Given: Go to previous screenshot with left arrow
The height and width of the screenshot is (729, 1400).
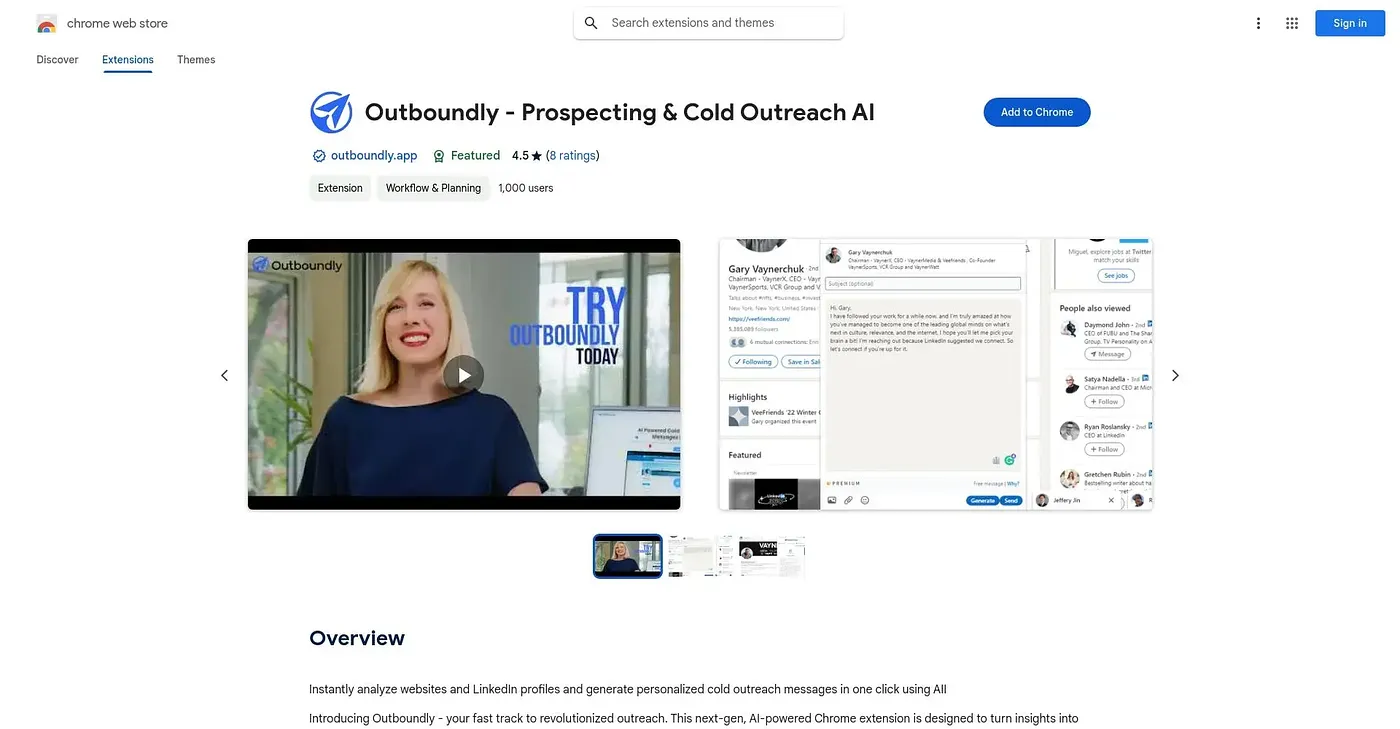Looking at the screenshot, I should (224, 375).
